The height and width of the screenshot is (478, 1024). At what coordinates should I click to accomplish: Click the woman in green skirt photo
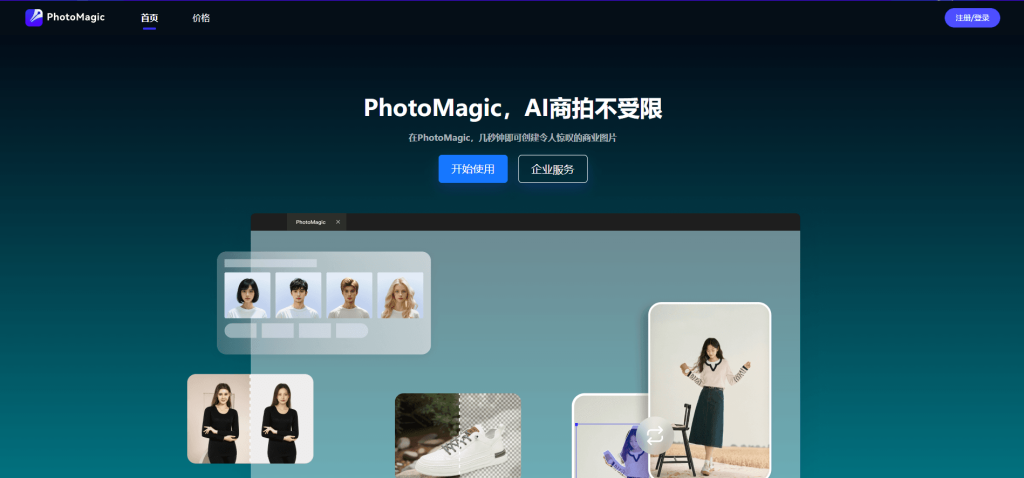click(x=709, y=390)
